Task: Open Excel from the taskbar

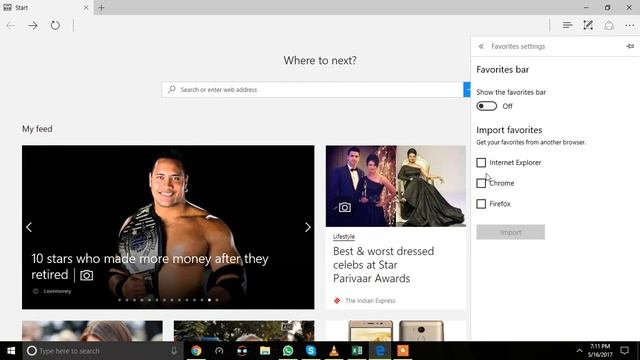Action: point(357,351)
